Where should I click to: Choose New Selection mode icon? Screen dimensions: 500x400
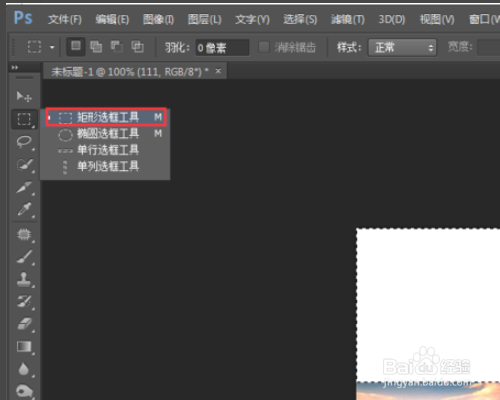(x=76, y=47)
